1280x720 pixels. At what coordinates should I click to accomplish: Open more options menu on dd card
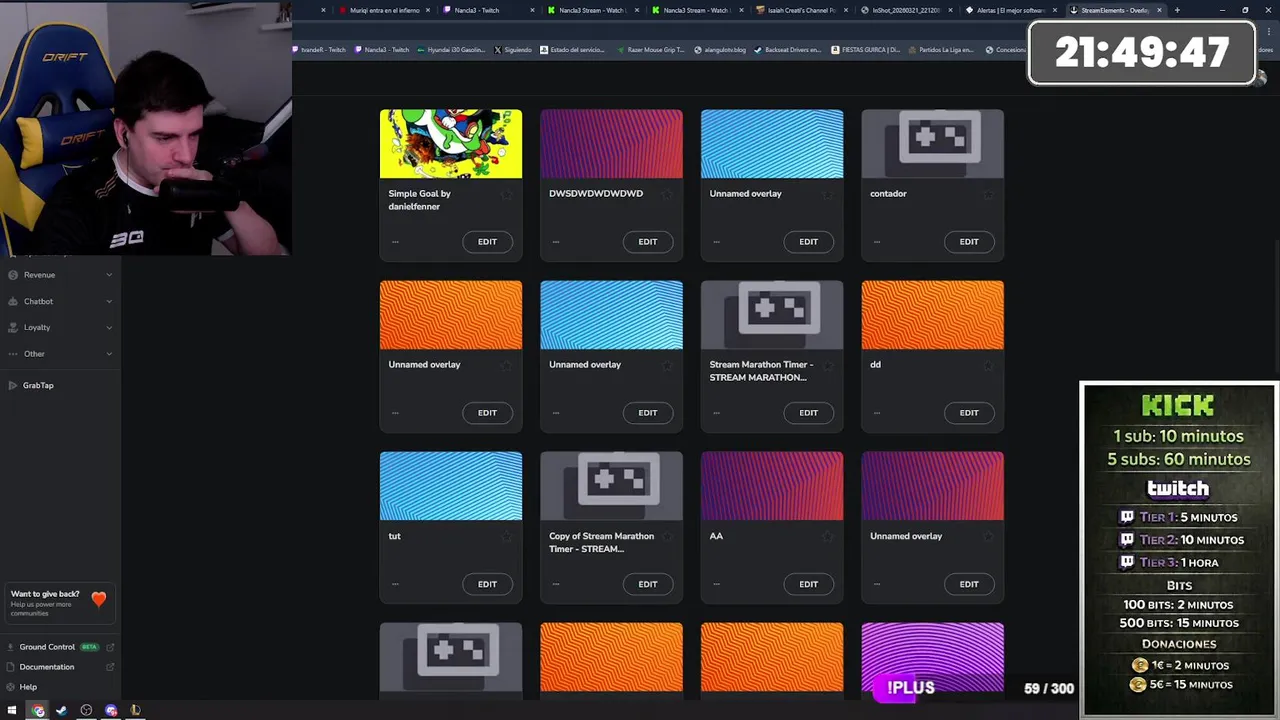pos(877,413)
